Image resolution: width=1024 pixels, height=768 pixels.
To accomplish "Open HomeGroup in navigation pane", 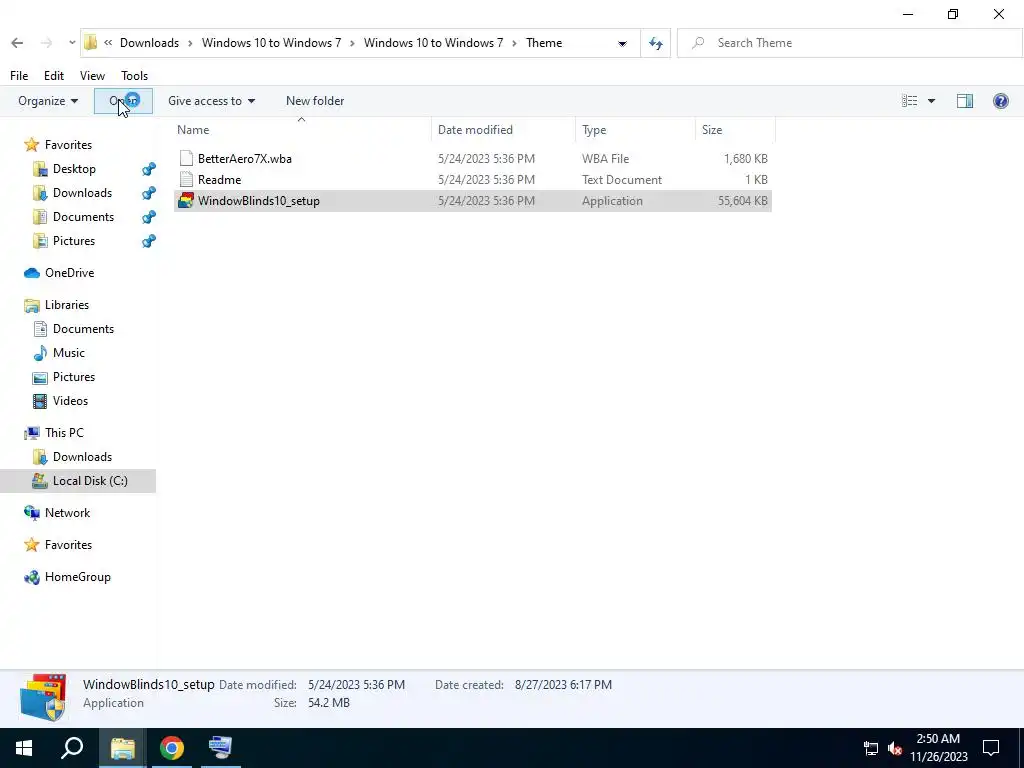I will tap(77, 577).
